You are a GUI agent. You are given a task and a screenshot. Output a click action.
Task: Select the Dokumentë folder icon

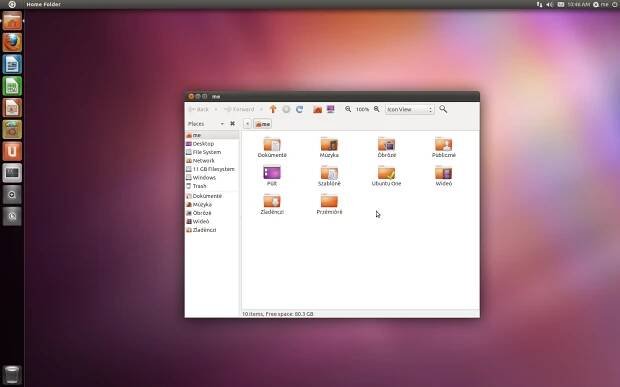click(x=272, y=144)
